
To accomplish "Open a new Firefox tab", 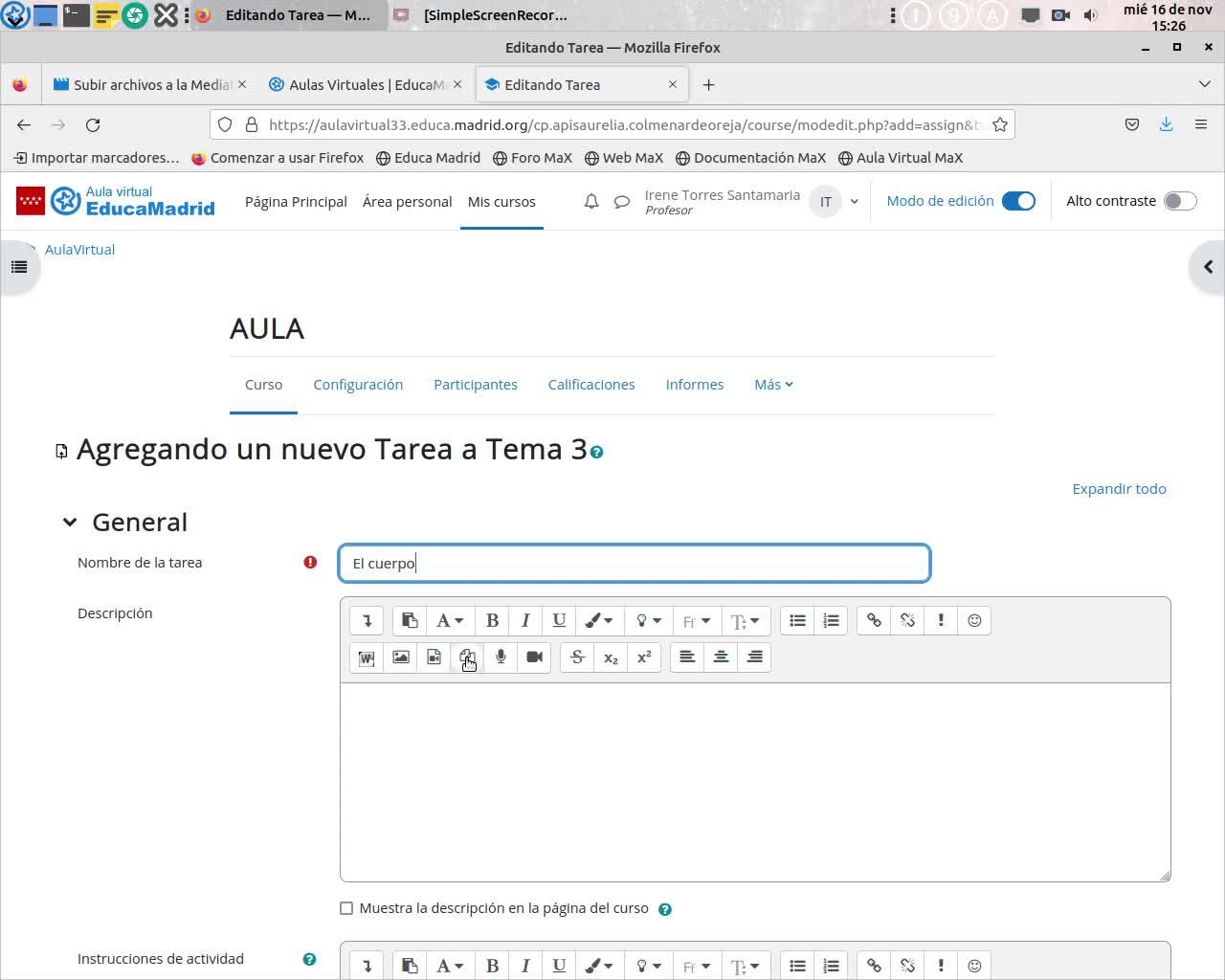I will (x=708, y=84).
